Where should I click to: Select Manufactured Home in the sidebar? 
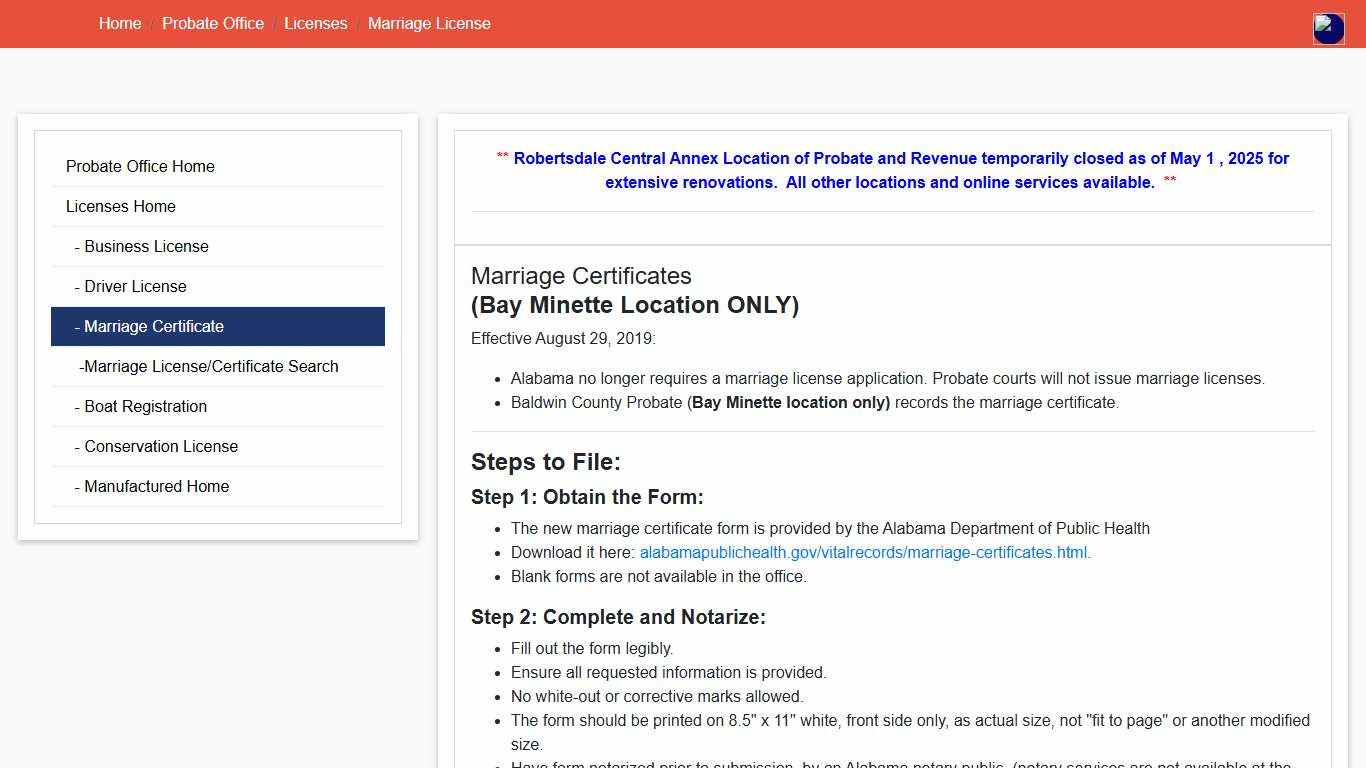[156, 486]
